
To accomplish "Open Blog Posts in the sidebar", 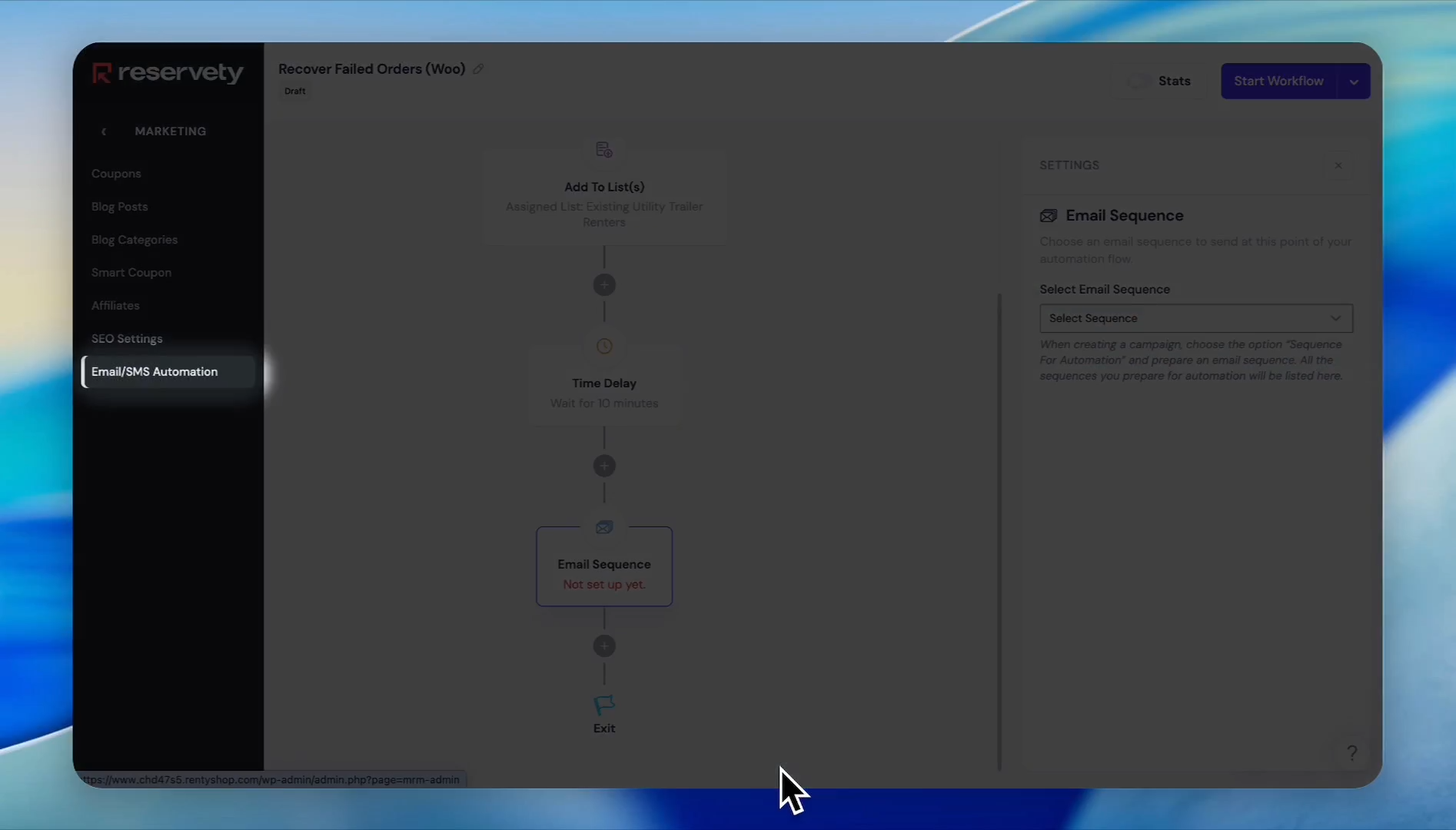I will [x=119, y=207].
